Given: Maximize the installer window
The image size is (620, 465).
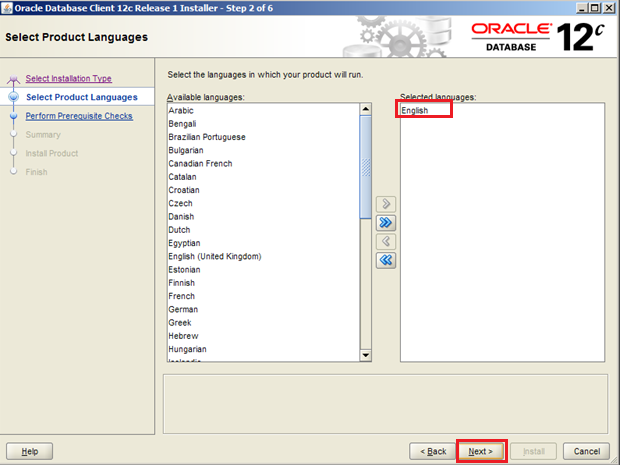Looking at the screenshot, I should point(595,8).
